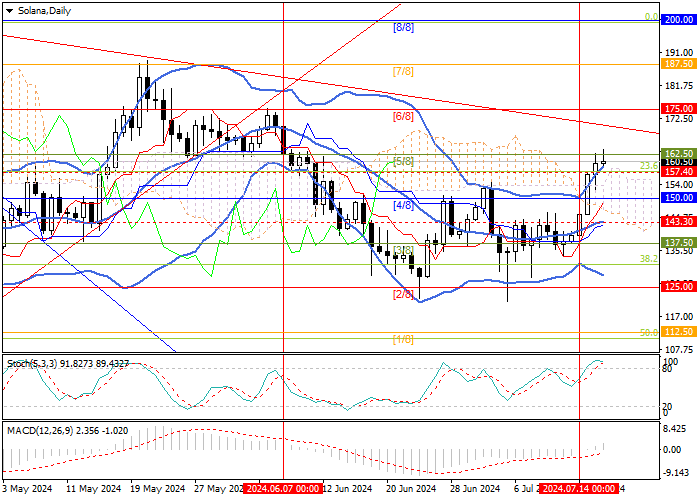Select the 191.00 price scale value
The width and height of the screenshot is (700, 500).
point(679,52)
